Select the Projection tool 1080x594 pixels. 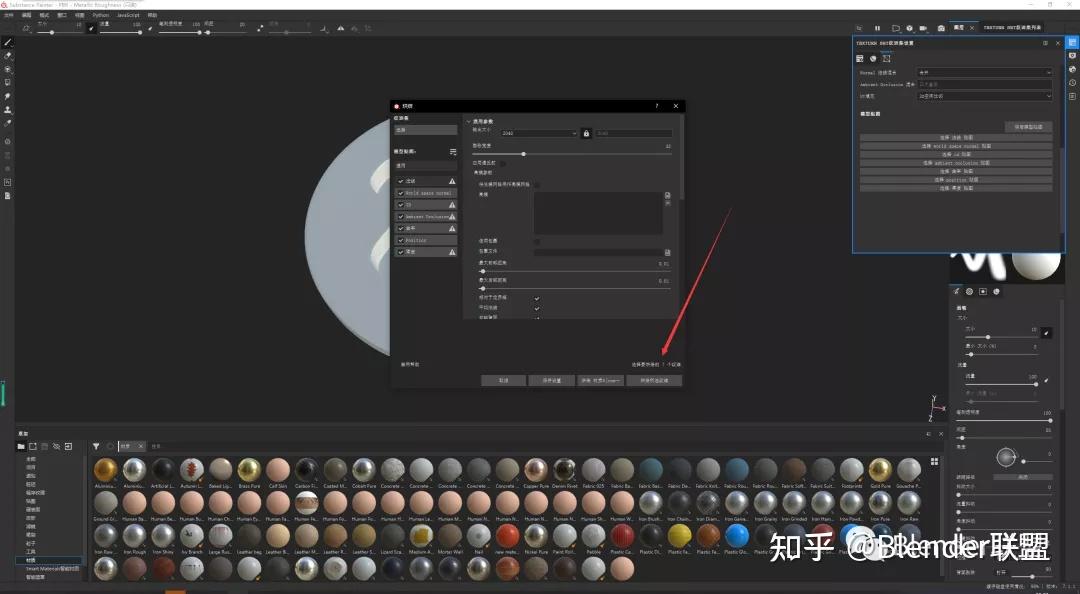point(8,70)
